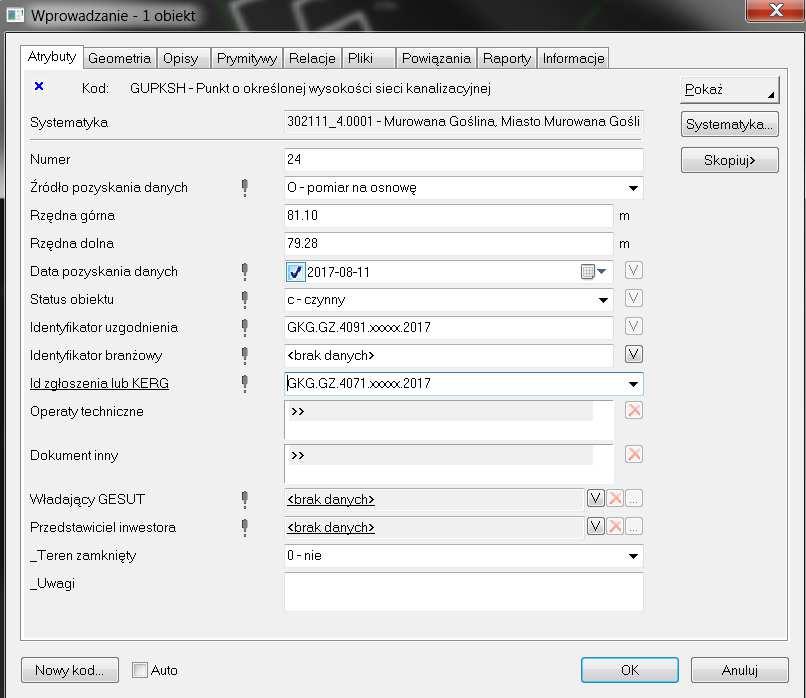Click the Rzędna górna field 81.10
Screen dimensions: 806x698
pyautogui.click(x=448, y=215)
